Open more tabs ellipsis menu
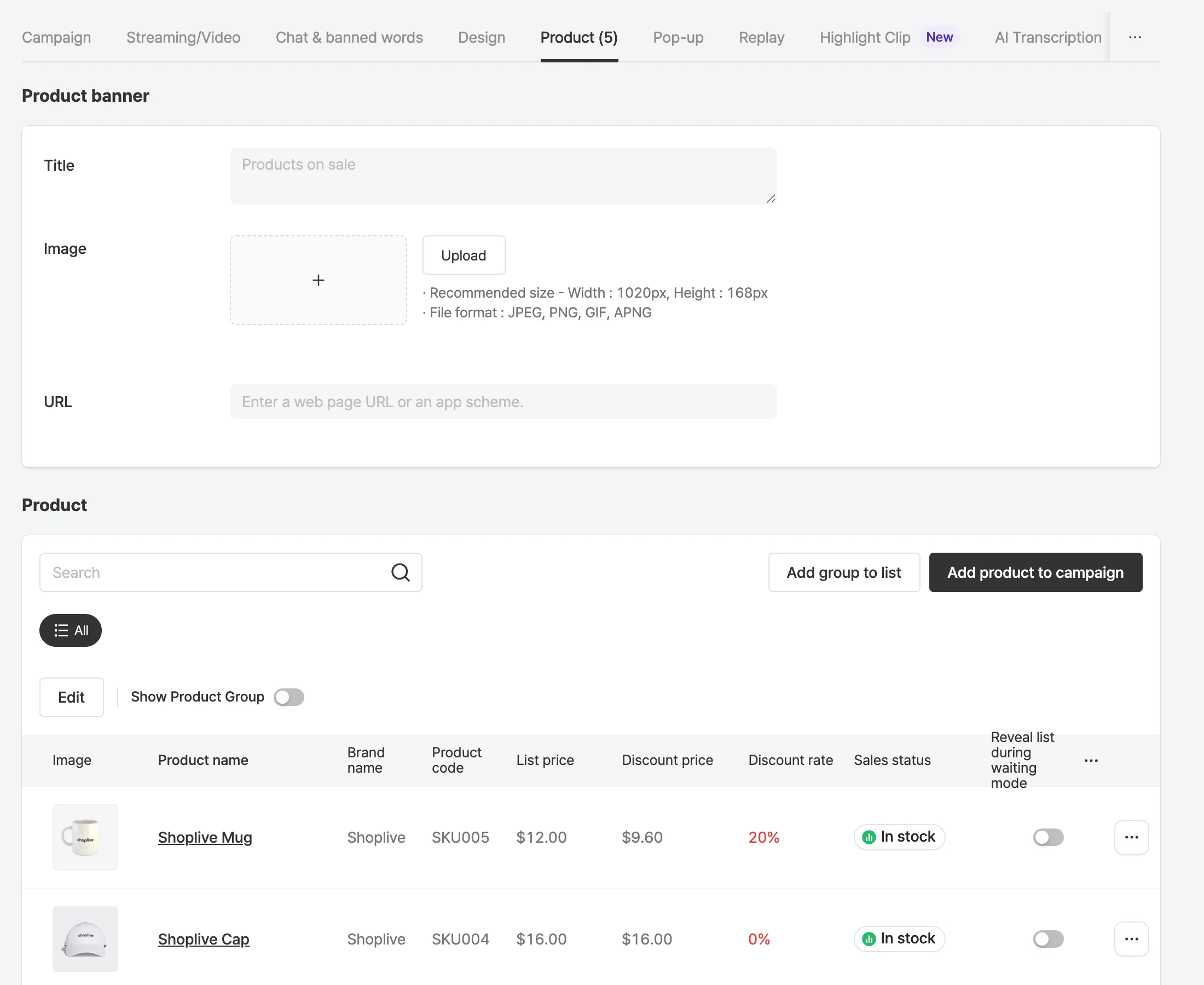This screenshot has width=1204, height=985. (x=1135, y=37)
